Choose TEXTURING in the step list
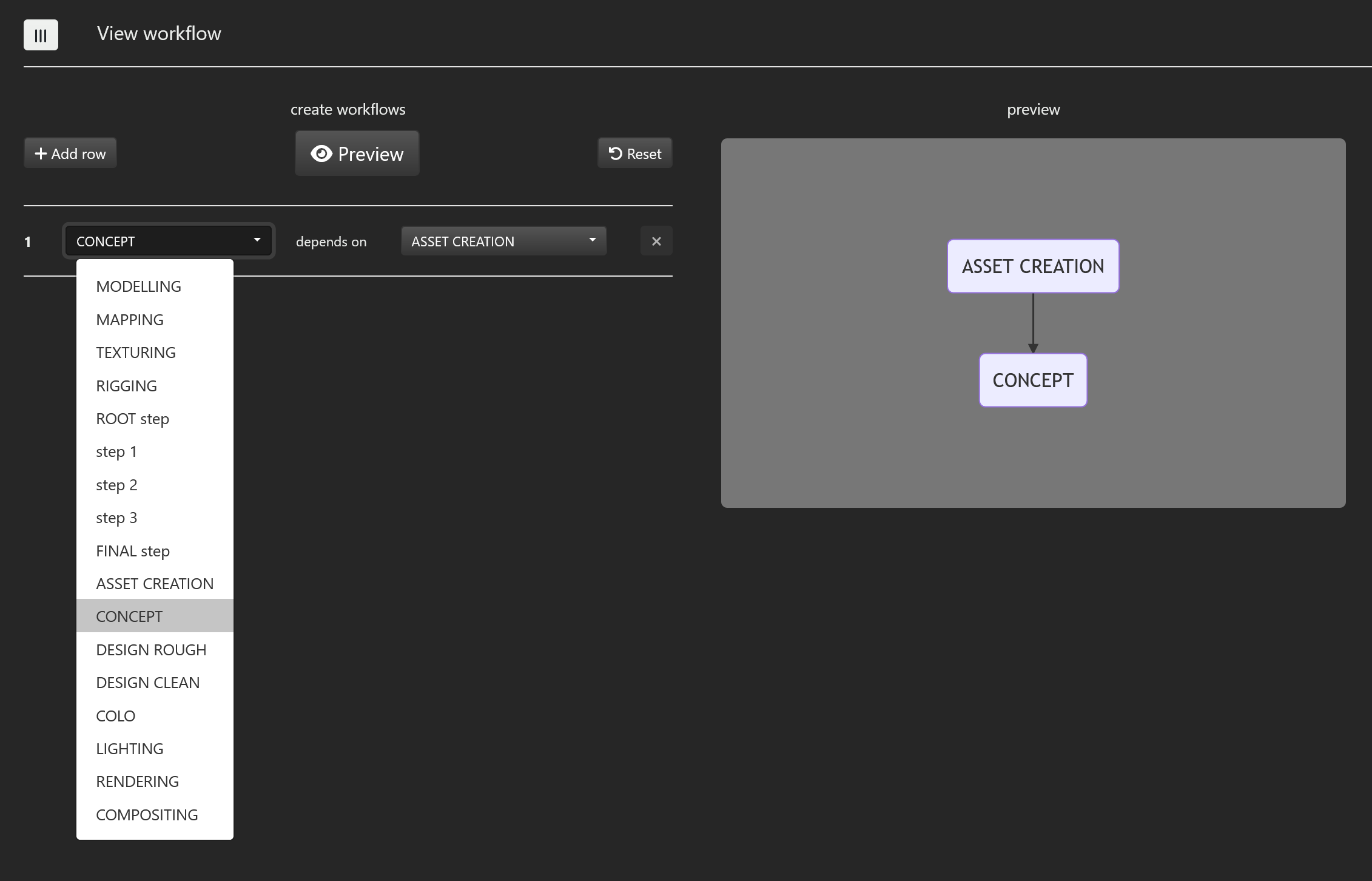 136,353
